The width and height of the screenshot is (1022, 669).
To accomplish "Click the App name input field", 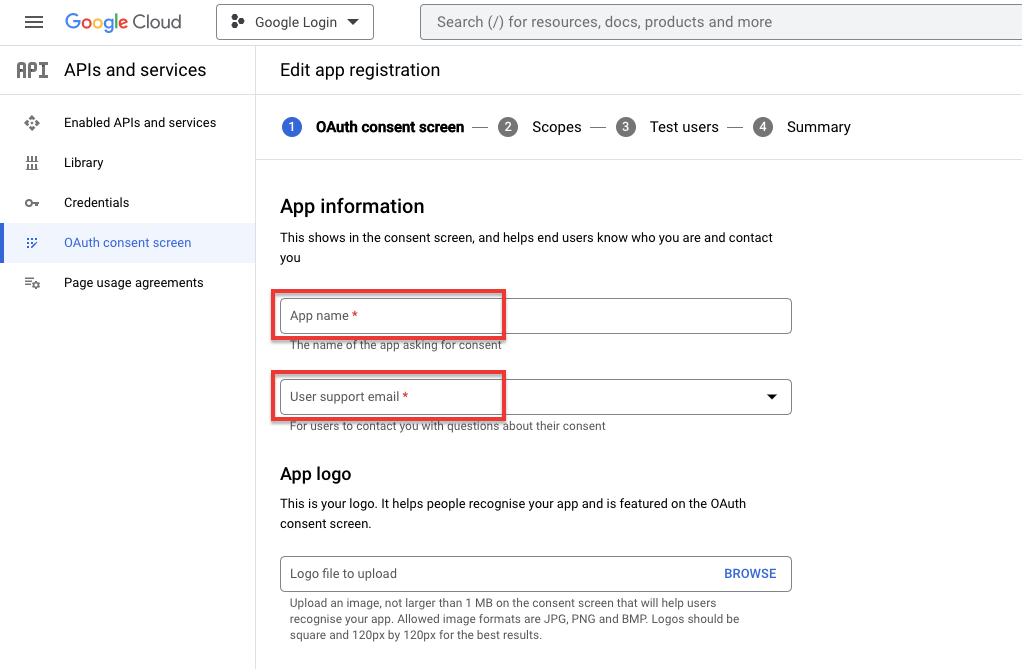I will pos(536,316).
